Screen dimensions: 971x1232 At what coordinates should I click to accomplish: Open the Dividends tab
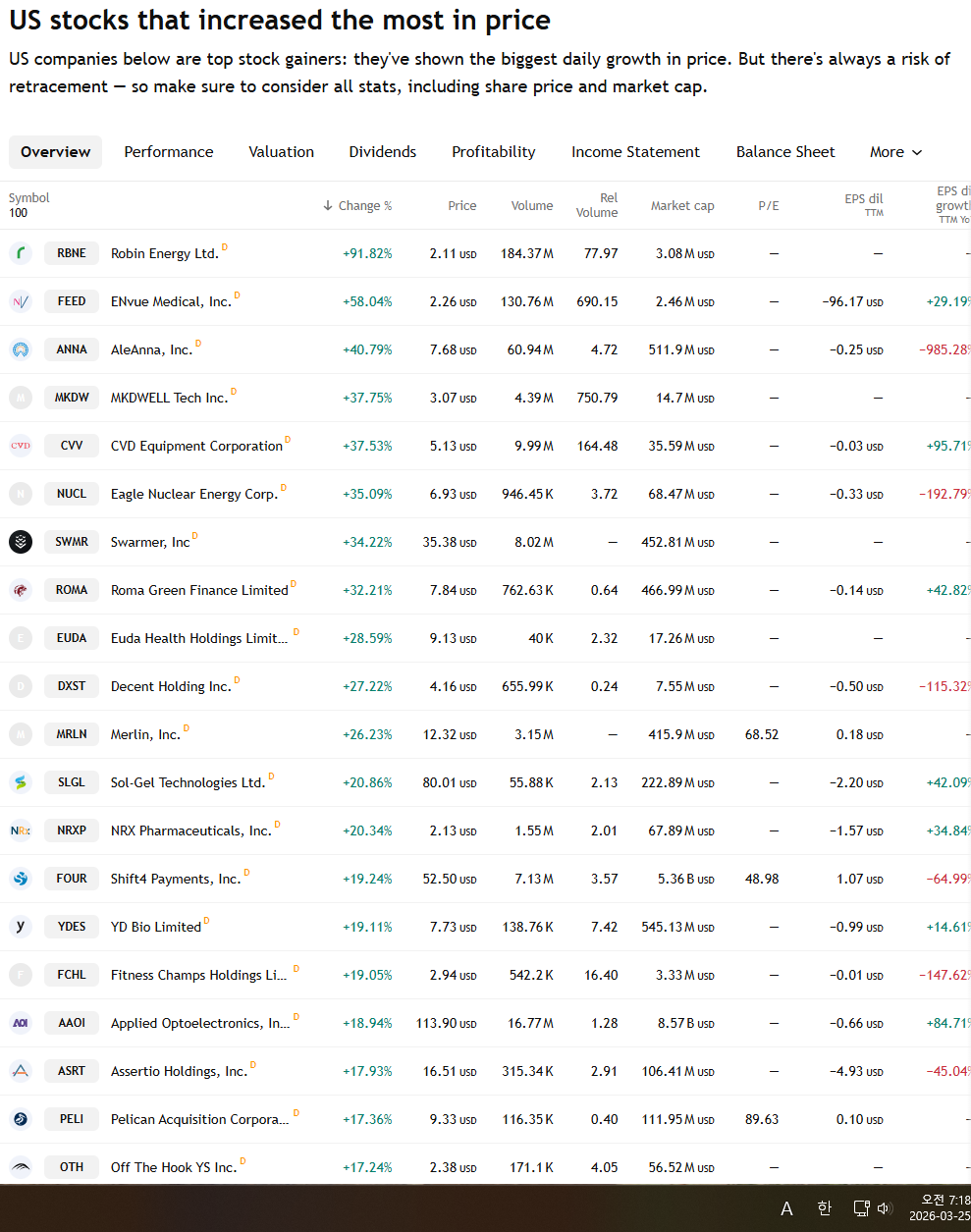383,152
